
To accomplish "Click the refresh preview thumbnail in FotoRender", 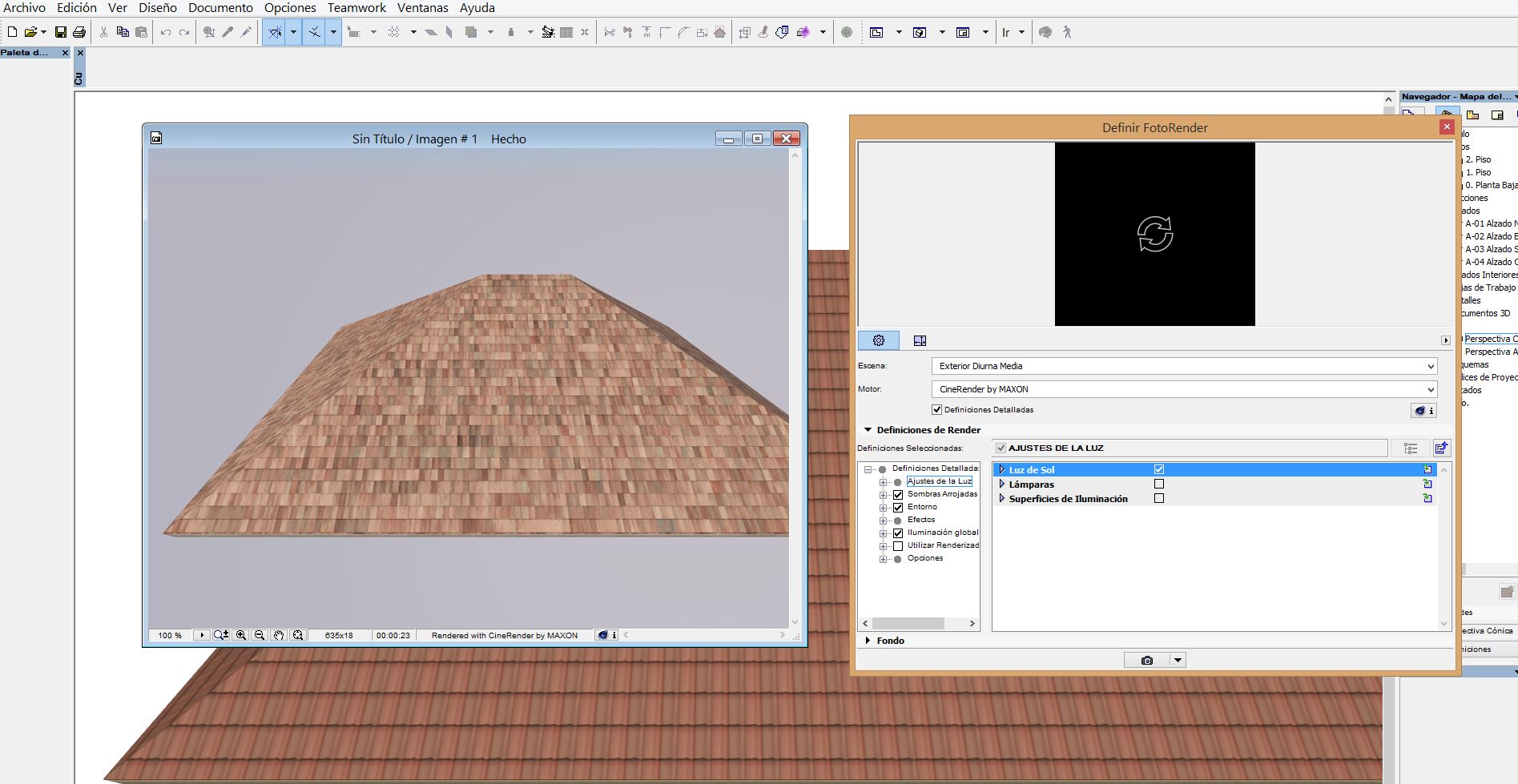I will pyautogui.click(x=1154, y=234).
